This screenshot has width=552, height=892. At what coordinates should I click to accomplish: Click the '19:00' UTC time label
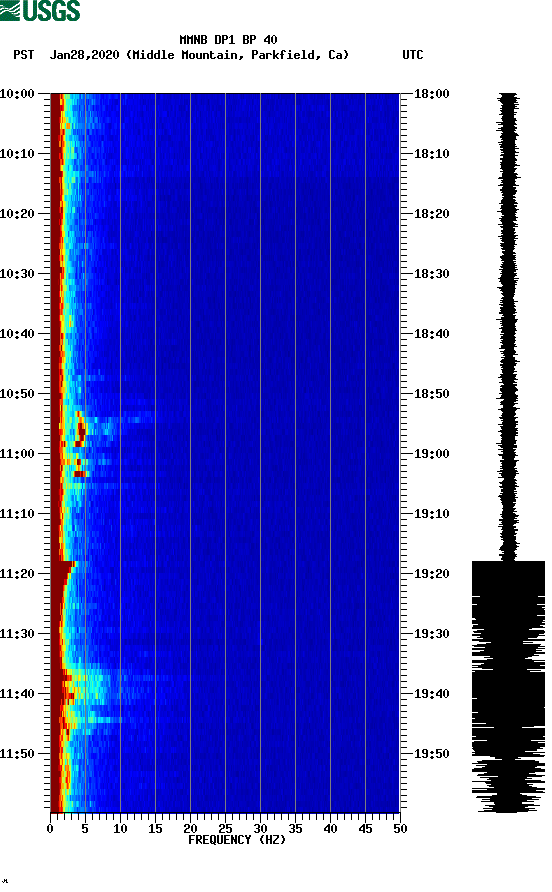pyautogui.click(x=432, y=454)
